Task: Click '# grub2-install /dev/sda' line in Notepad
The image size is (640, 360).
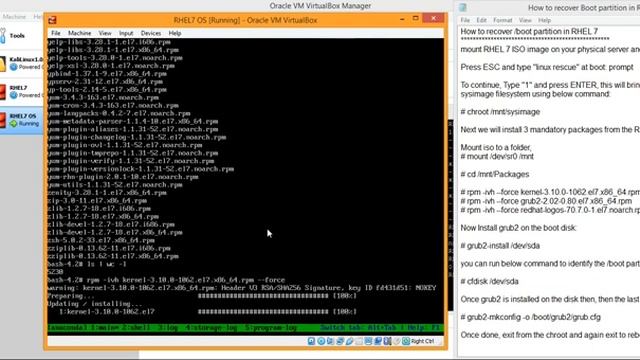Action: pos(500,246)
